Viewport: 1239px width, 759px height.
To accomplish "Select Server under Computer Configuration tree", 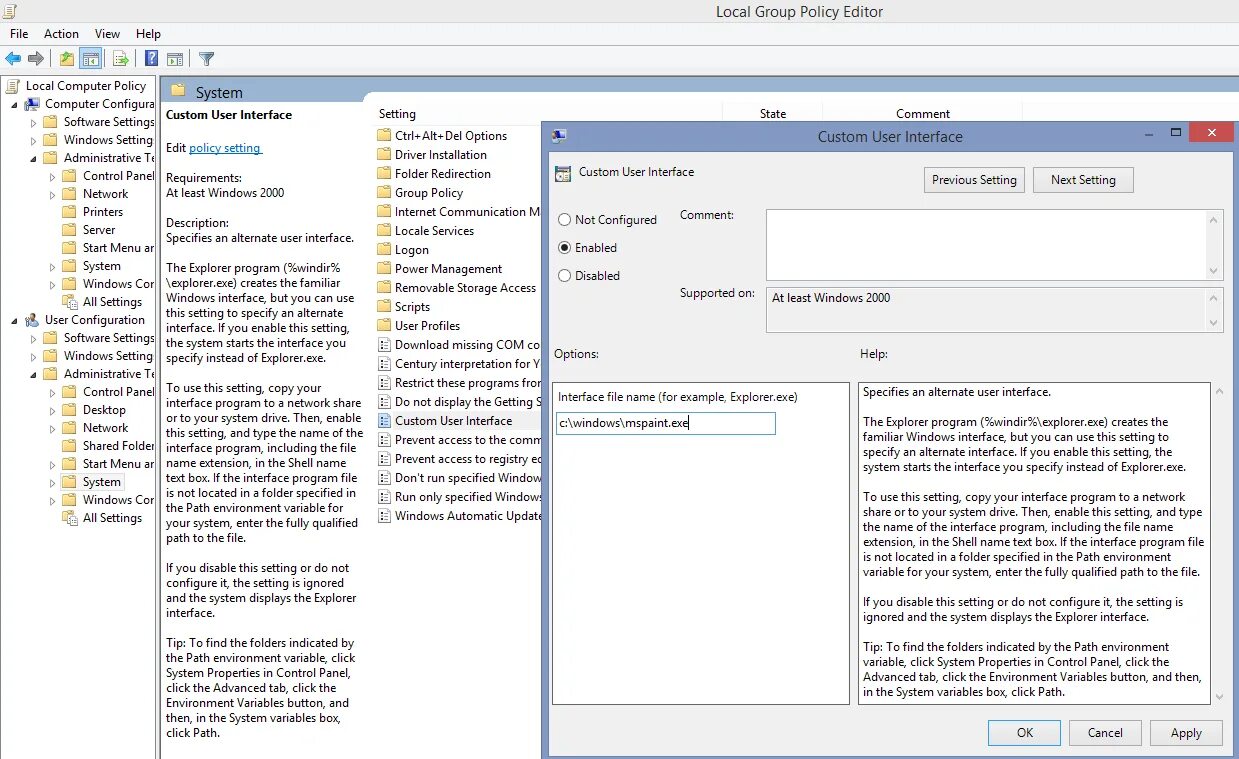I will click(99, 230).
